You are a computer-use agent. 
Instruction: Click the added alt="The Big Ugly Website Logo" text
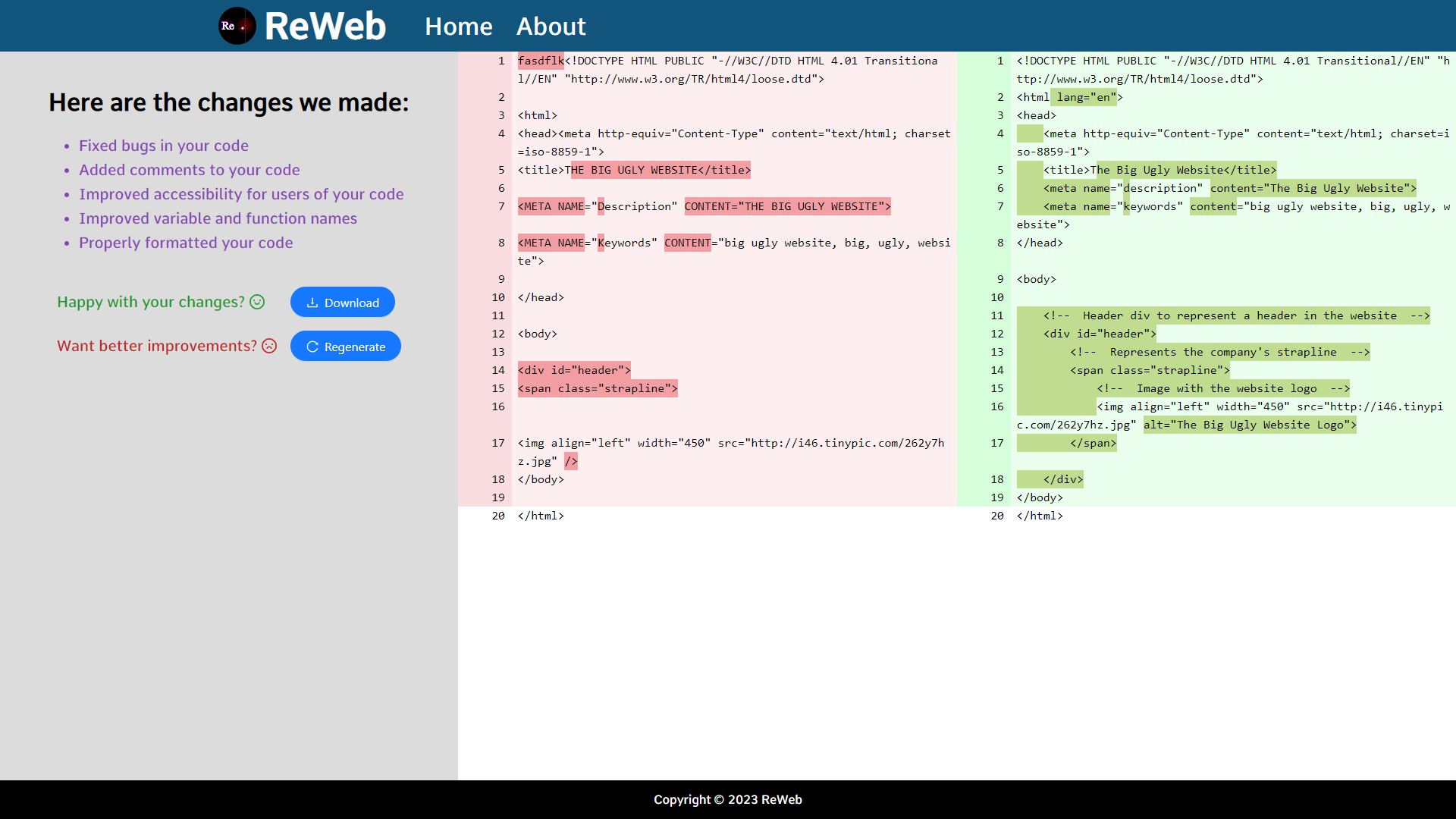click(1249, 425)
